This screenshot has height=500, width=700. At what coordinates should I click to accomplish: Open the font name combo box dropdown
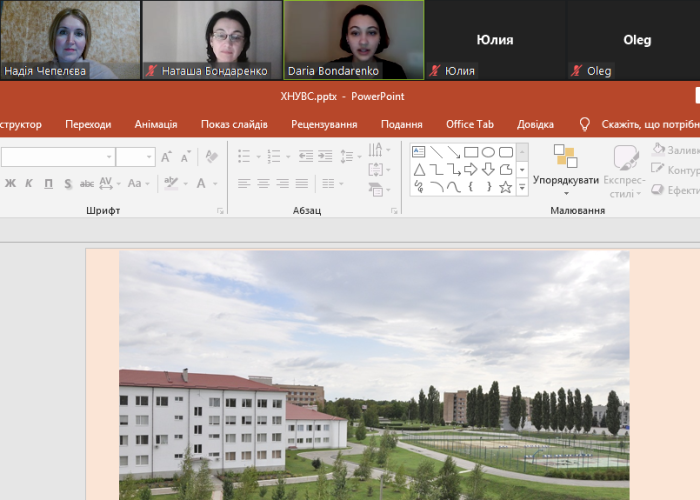pos(108,157)
